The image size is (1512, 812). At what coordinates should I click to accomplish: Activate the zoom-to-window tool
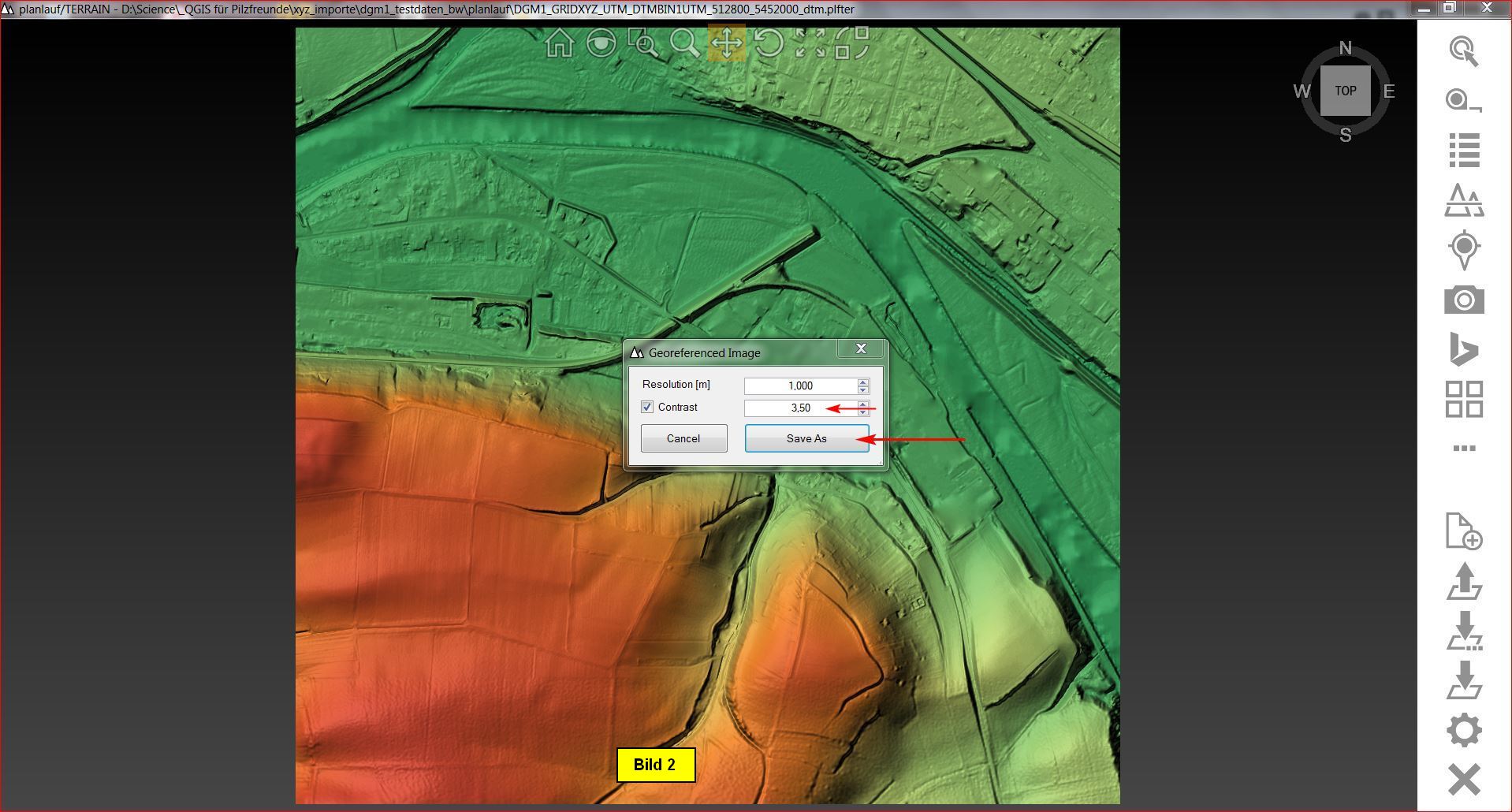coord(642,43)
